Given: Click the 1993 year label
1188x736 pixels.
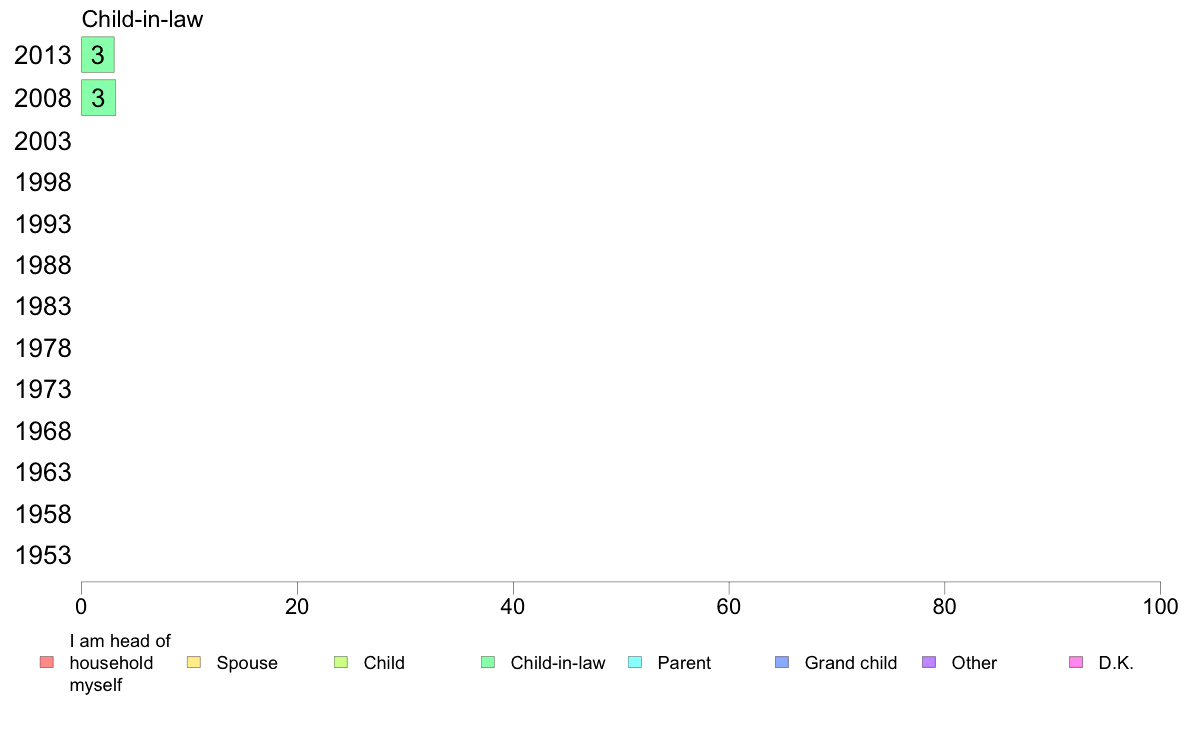Looking at the screenshot, I should (43, 224).
